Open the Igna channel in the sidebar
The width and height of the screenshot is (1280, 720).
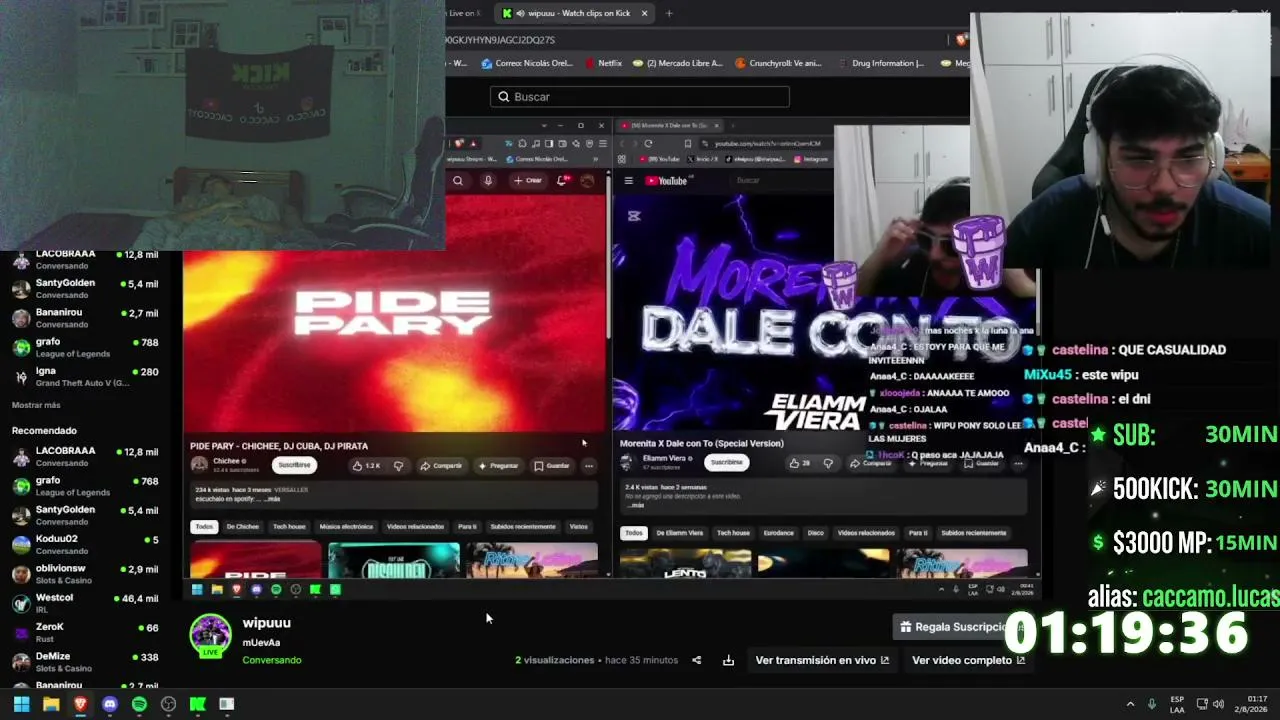tap(85, 376)
